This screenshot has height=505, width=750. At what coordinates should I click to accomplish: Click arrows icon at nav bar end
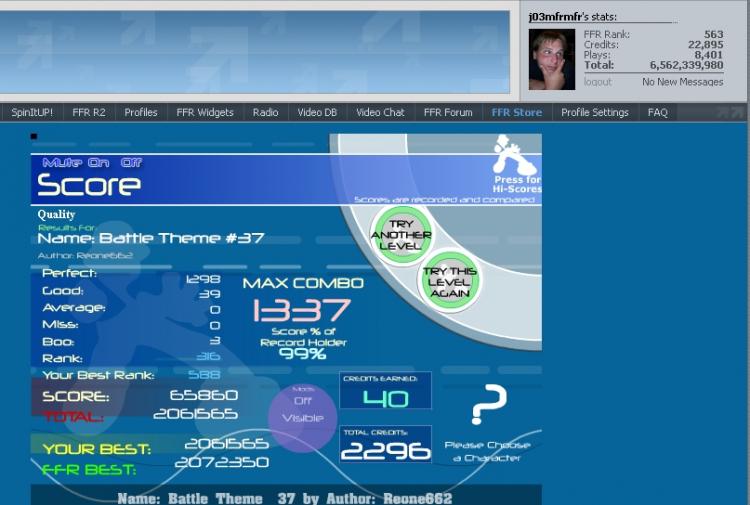[730, 112]
